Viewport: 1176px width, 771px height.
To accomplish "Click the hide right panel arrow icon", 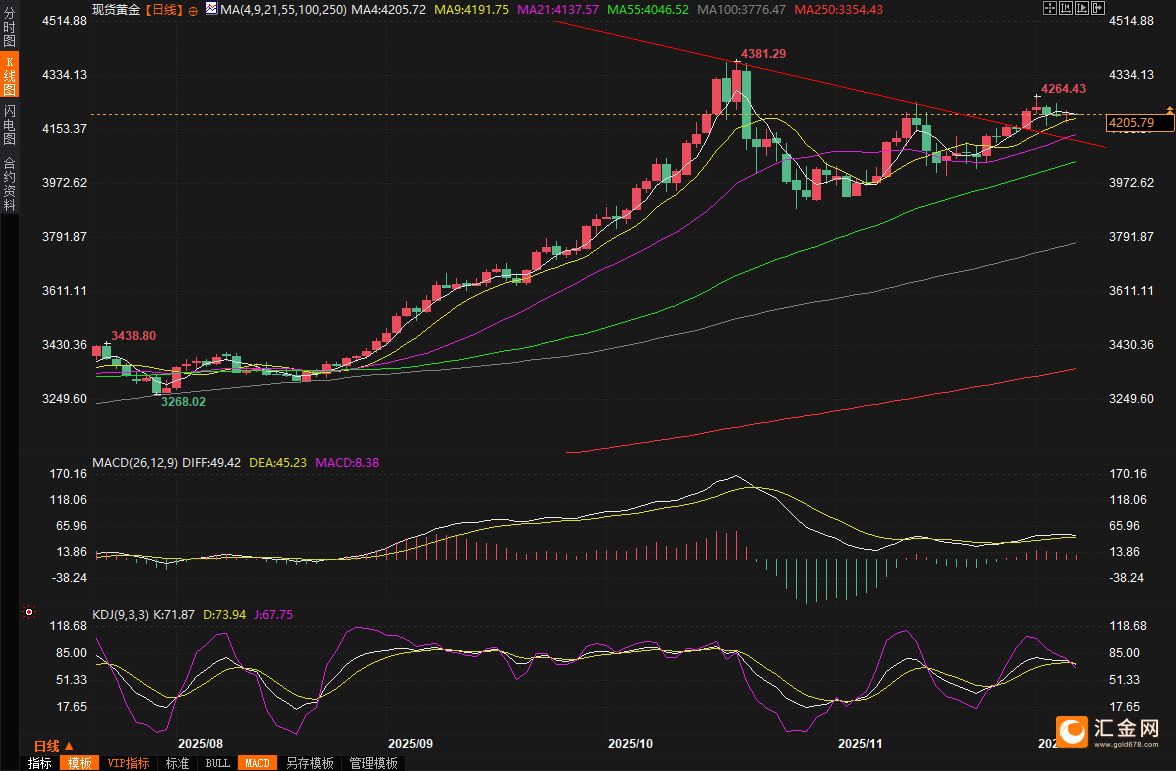I will pyautogui.click(x=1098, y=8).
